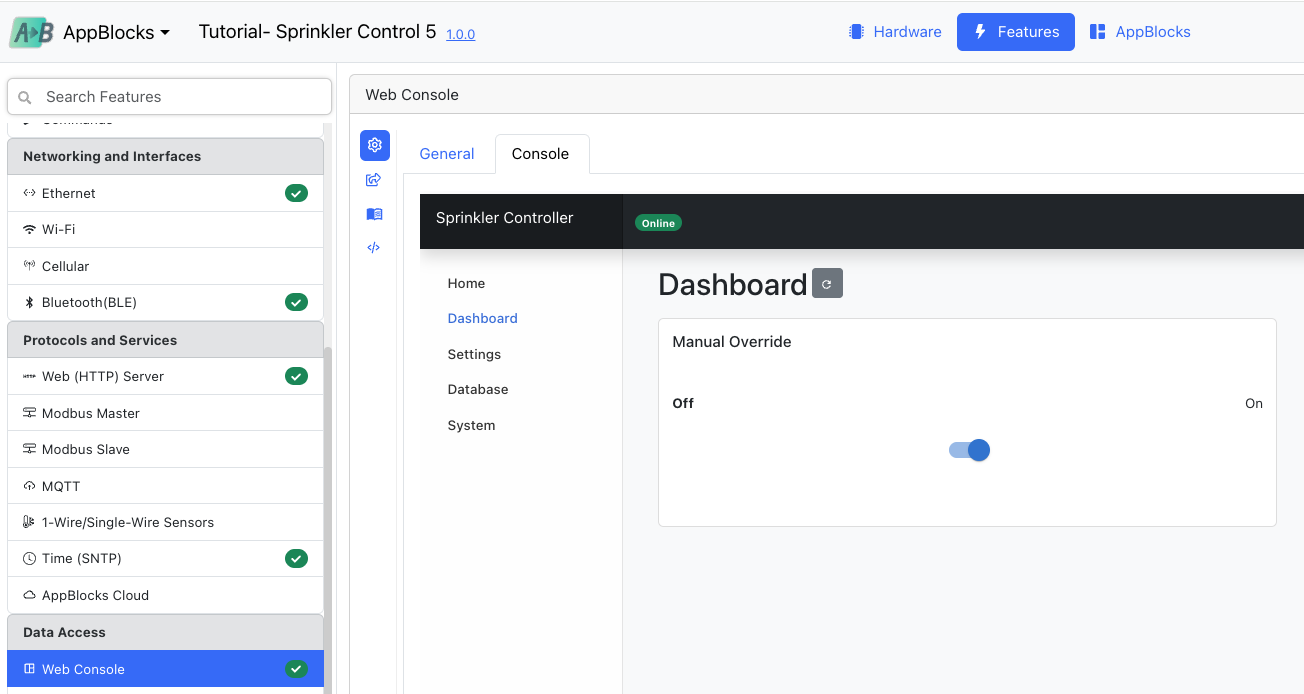Image resolution: width=1304 pixels, height=694 pixels.
Task: Switch to the General tab
Action: tap(447, 154)
